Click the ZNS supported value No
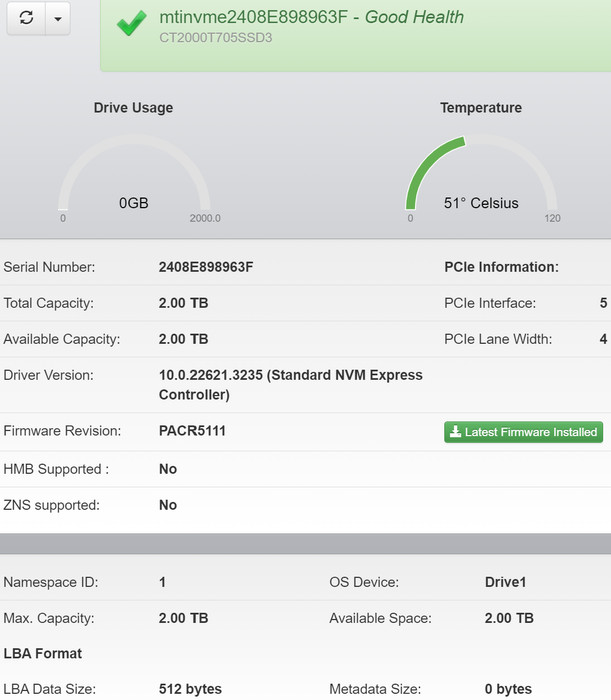 click(168, 505)
